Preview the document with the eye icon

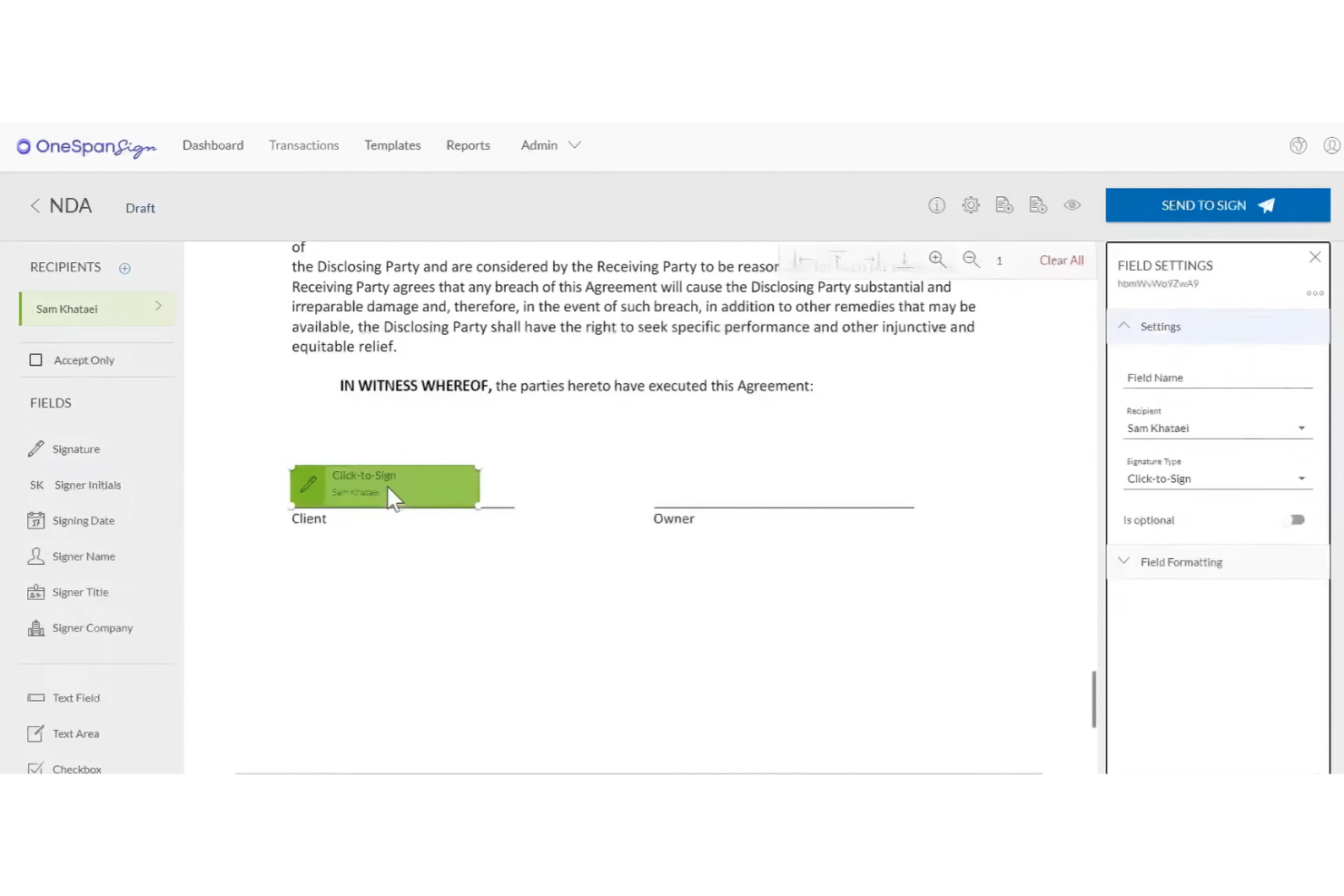click(1072, 204)
